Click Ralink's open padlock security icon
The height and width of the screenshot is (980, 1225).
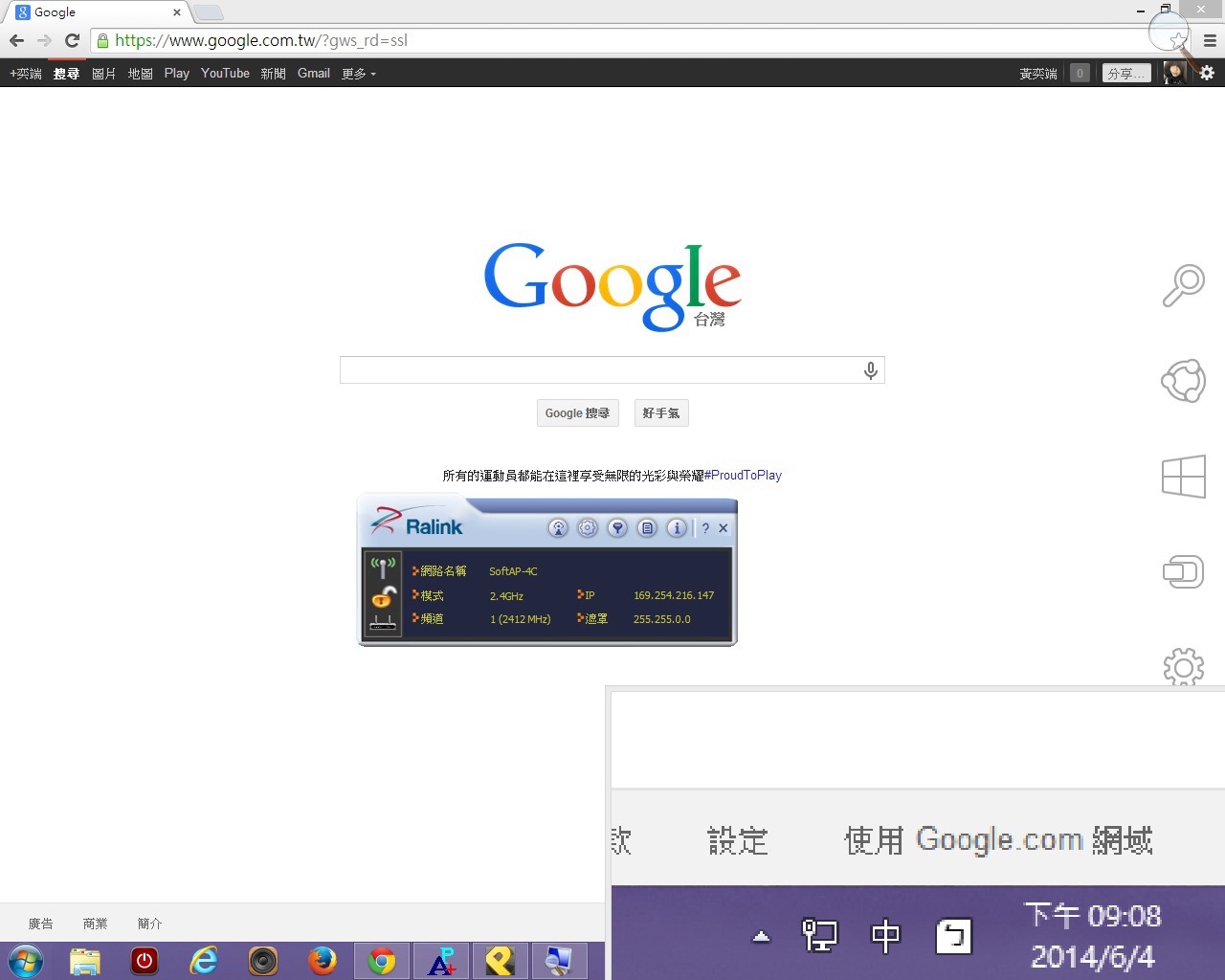[x=383, y=596]
